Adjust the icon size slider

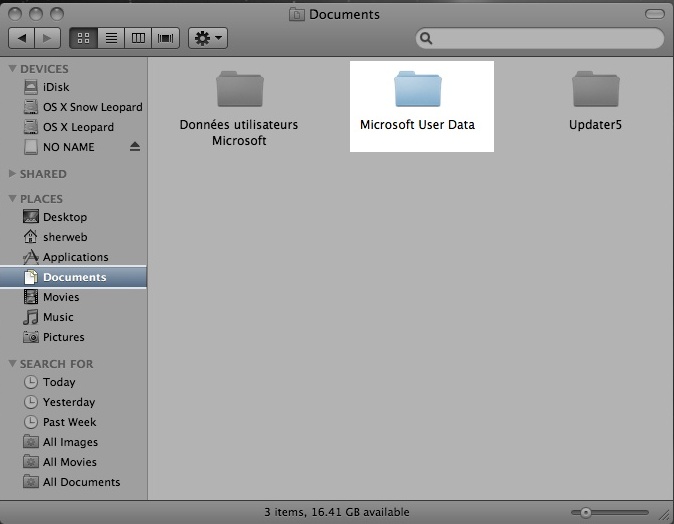pos(587,512)
